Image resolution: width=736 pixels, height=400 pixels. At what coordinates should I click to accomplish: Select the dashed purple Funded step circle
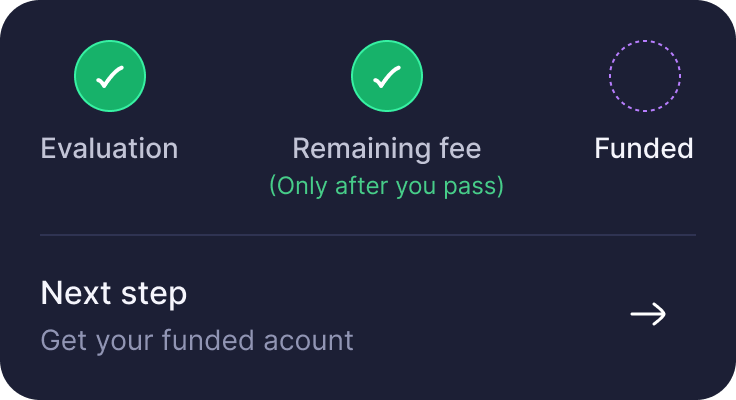point(645,76)
